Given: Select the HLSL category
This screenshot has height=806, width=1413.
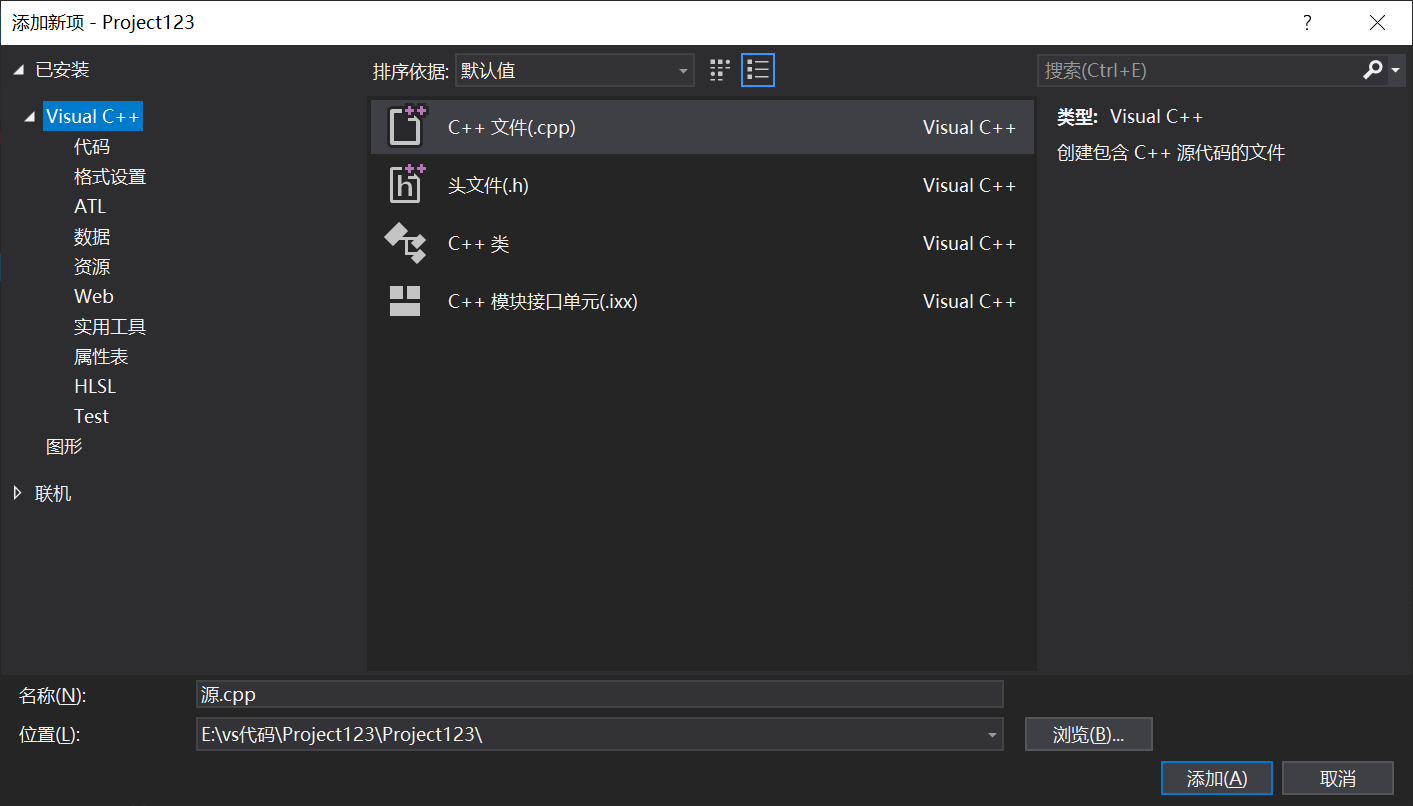Looking at the screenshot, I should (94, 386).
